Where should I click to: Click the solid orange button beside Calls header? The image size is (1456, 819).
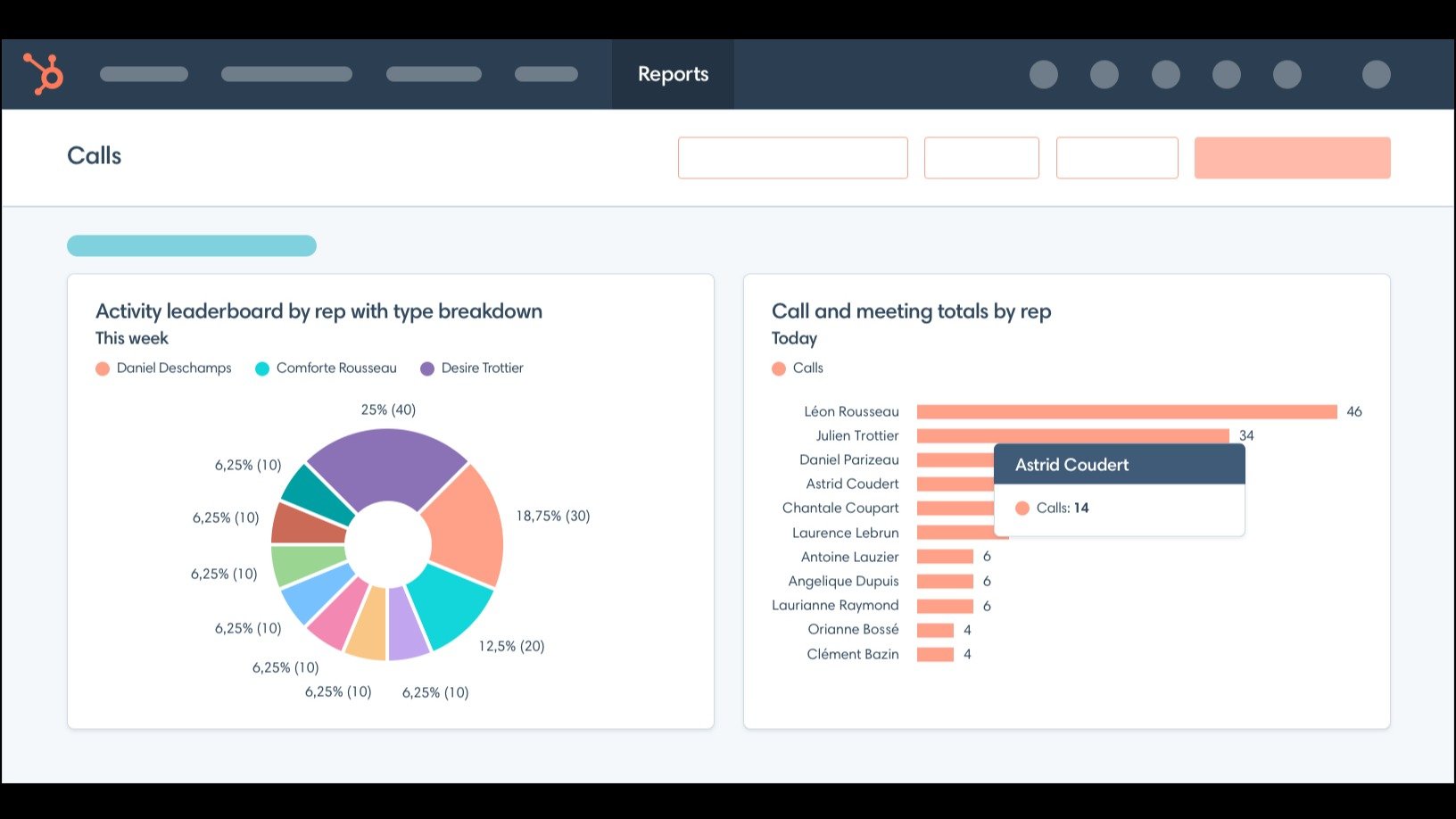[1292, 158]
